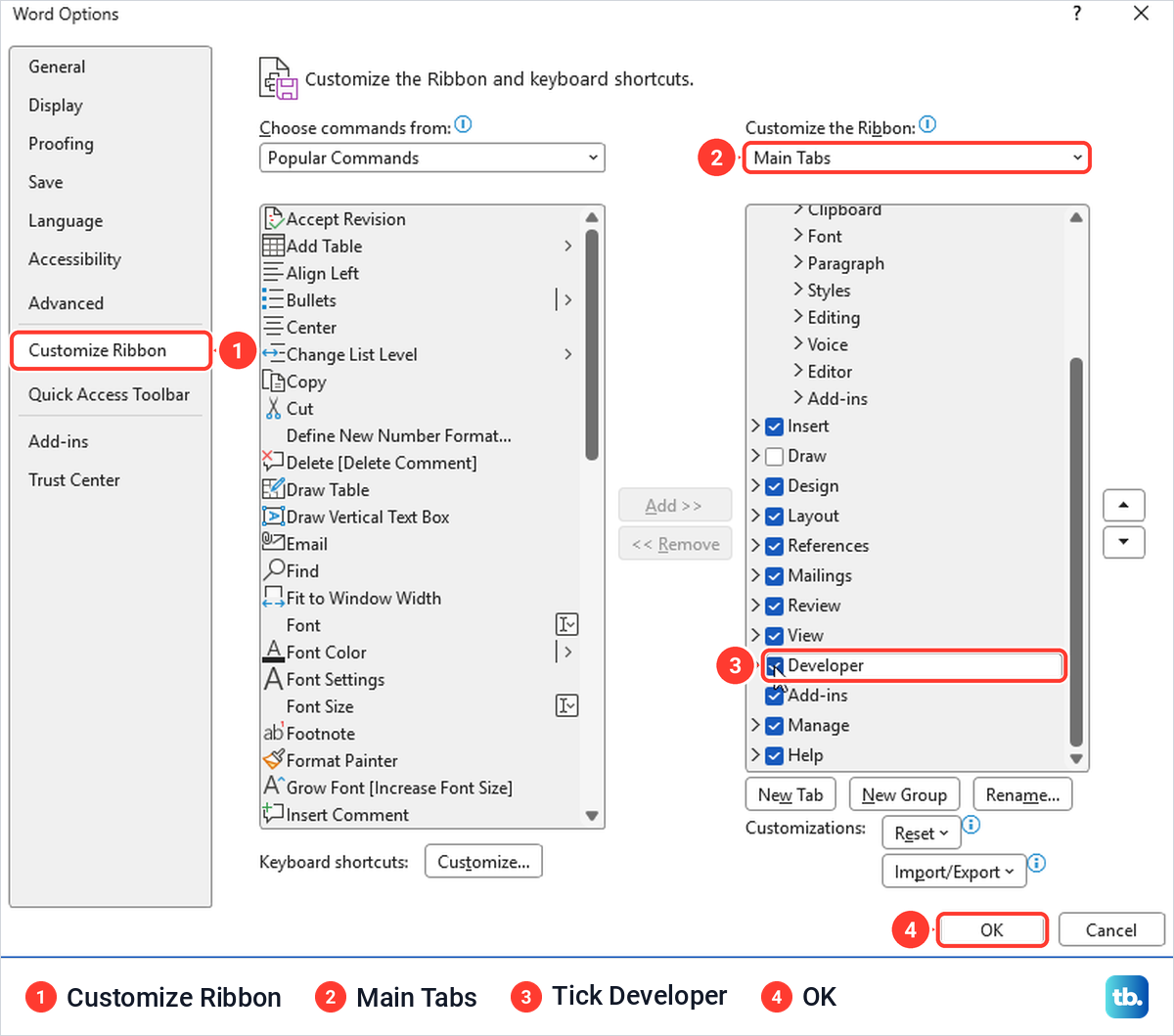Click the Fit to Window Width icon
Image resolution: width=1174 pixels, height=1036 pixels.
(x=274, y=598)
